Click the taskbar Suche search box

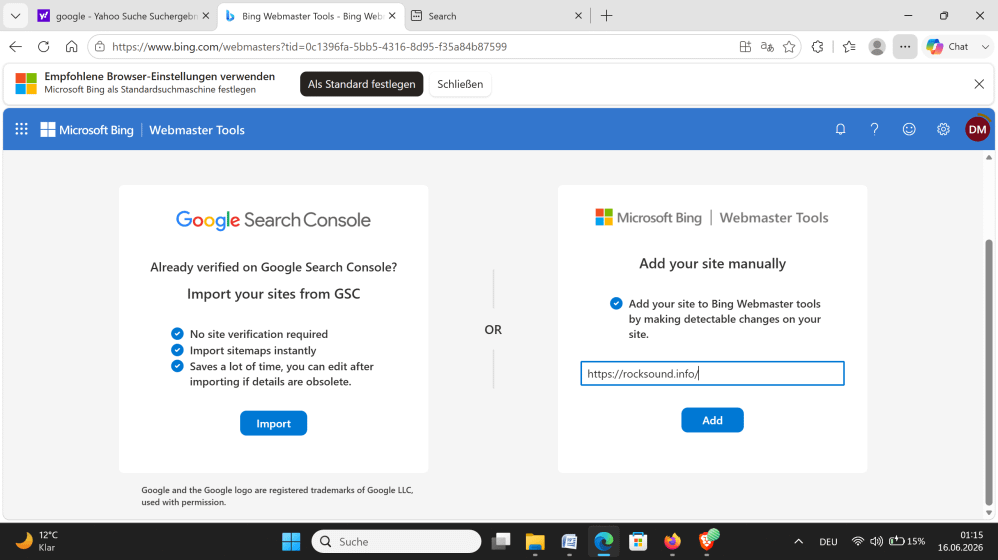point(396,542)
